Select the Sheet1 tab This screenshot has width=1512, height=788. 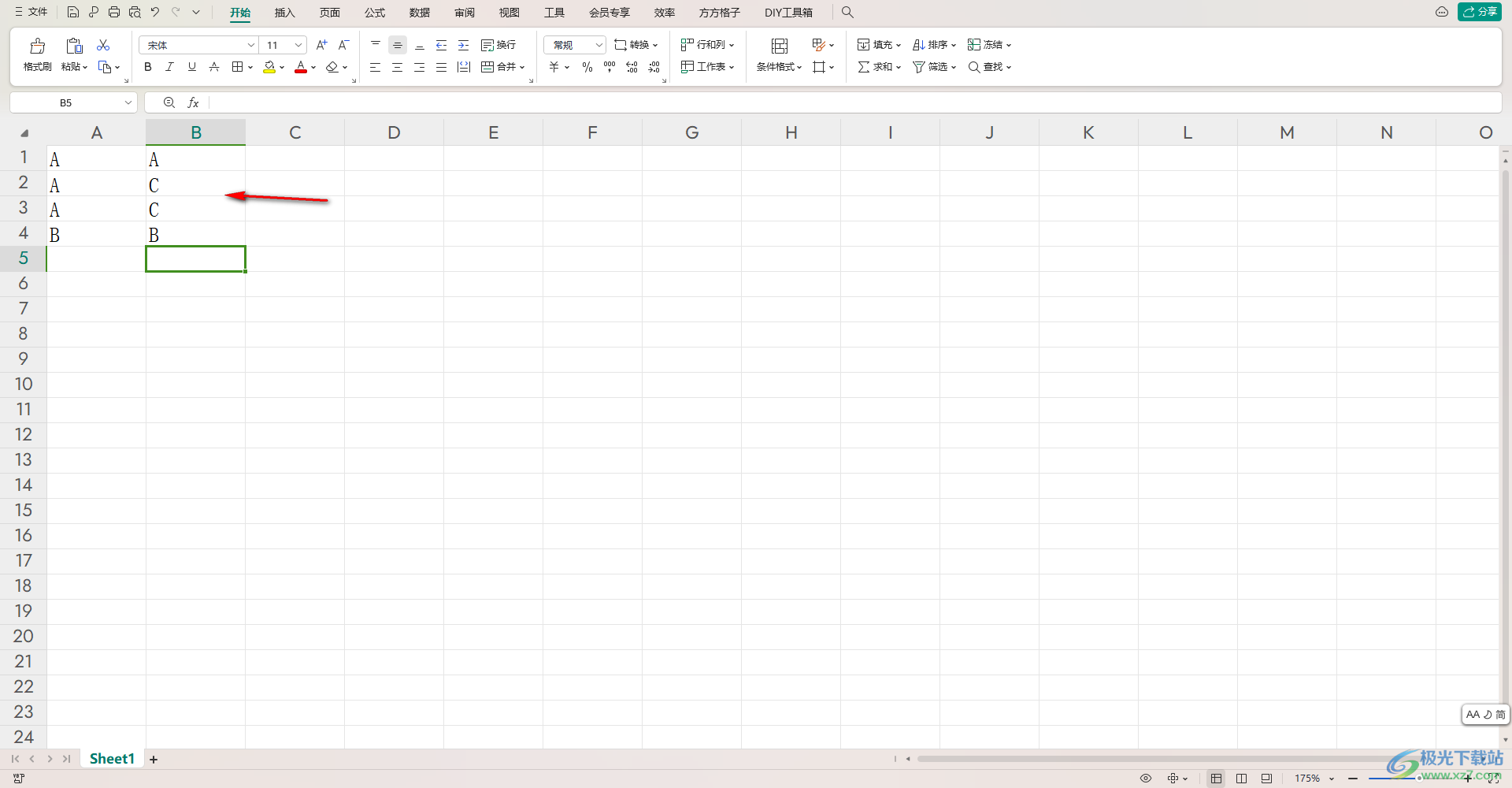tap(112, 759)
